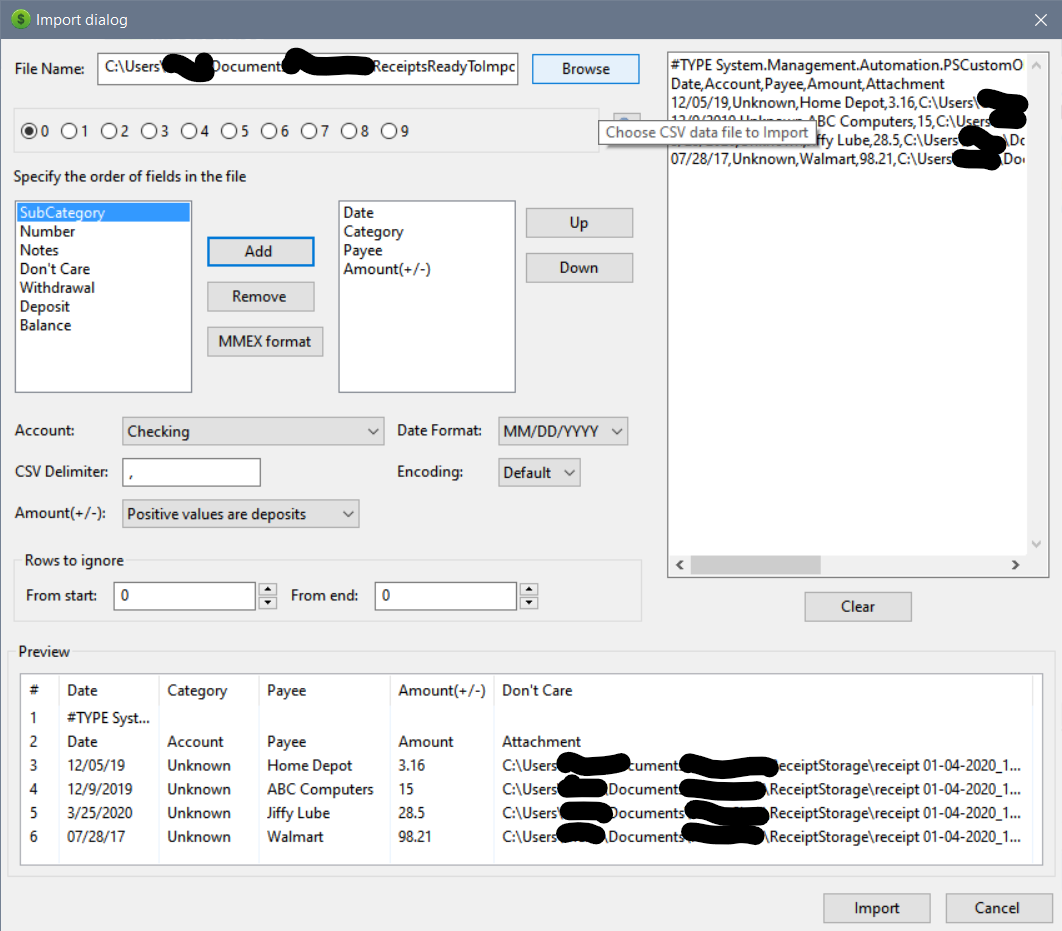Screen dimensions: 1062x931
Task: Select Amount(+/-) in chosen fields list
Action: point(427,269)
